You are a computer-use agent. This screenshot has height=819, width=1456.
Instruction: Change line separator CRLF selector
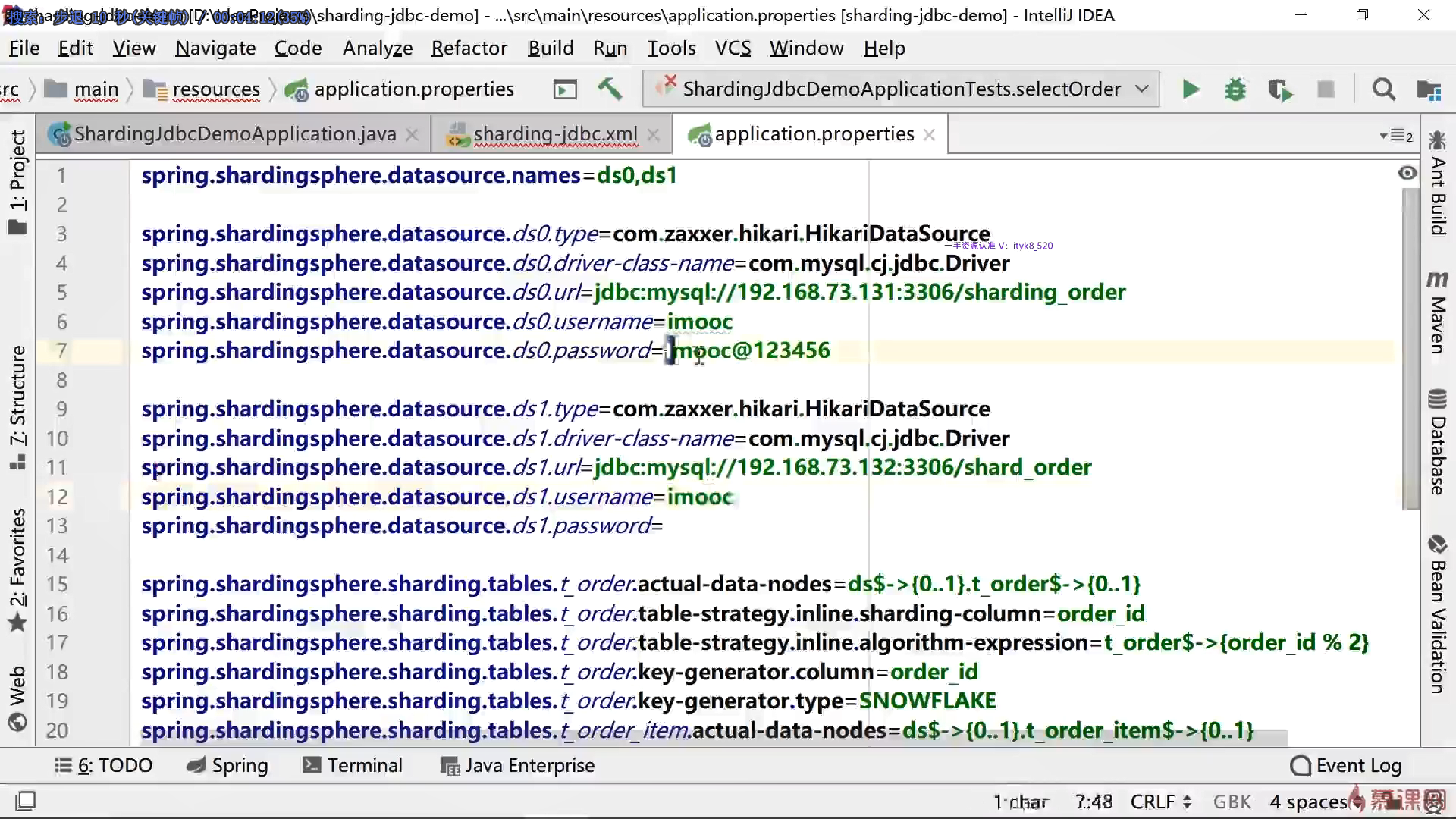pos(1160,802)
